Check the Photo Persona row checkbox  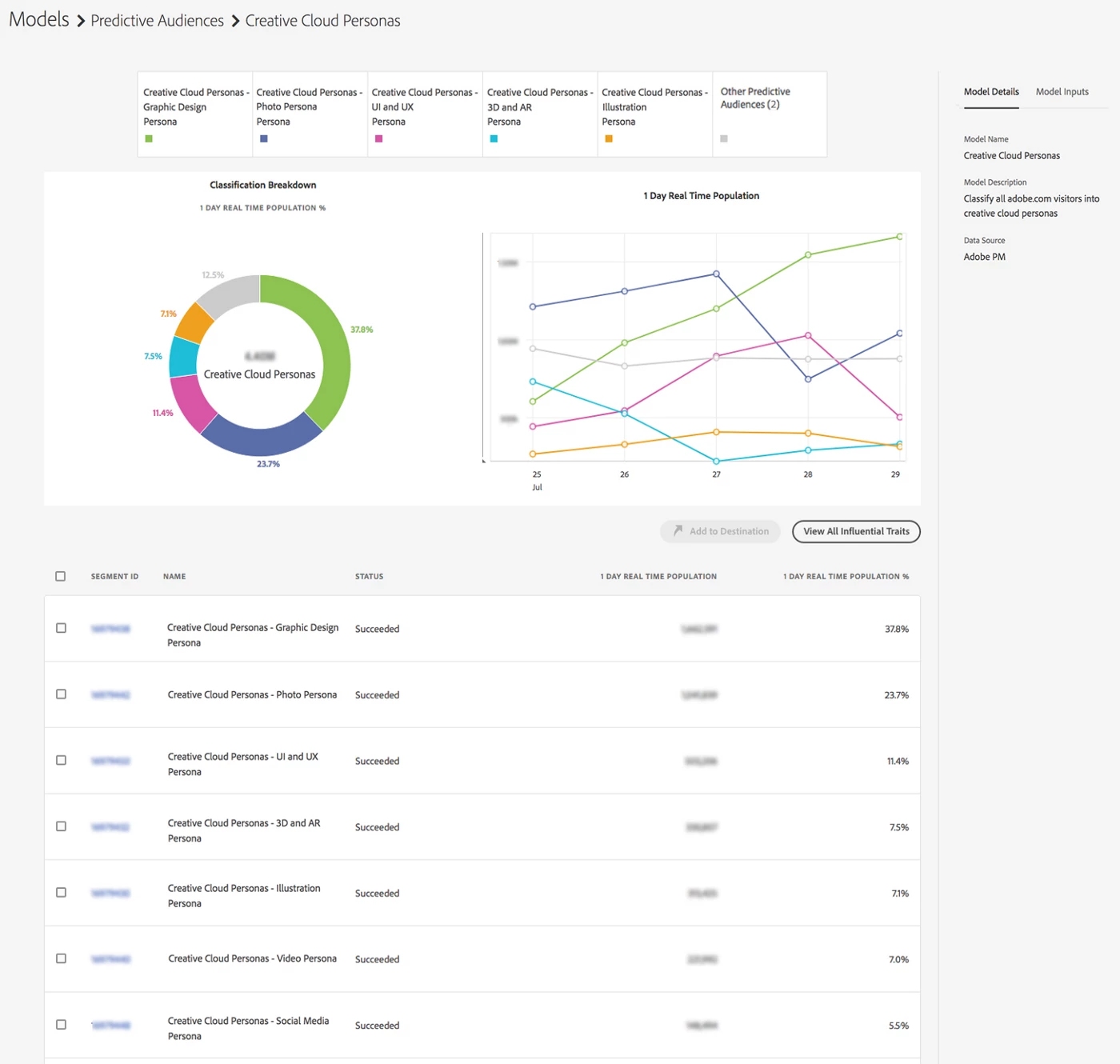click(61, 694)
